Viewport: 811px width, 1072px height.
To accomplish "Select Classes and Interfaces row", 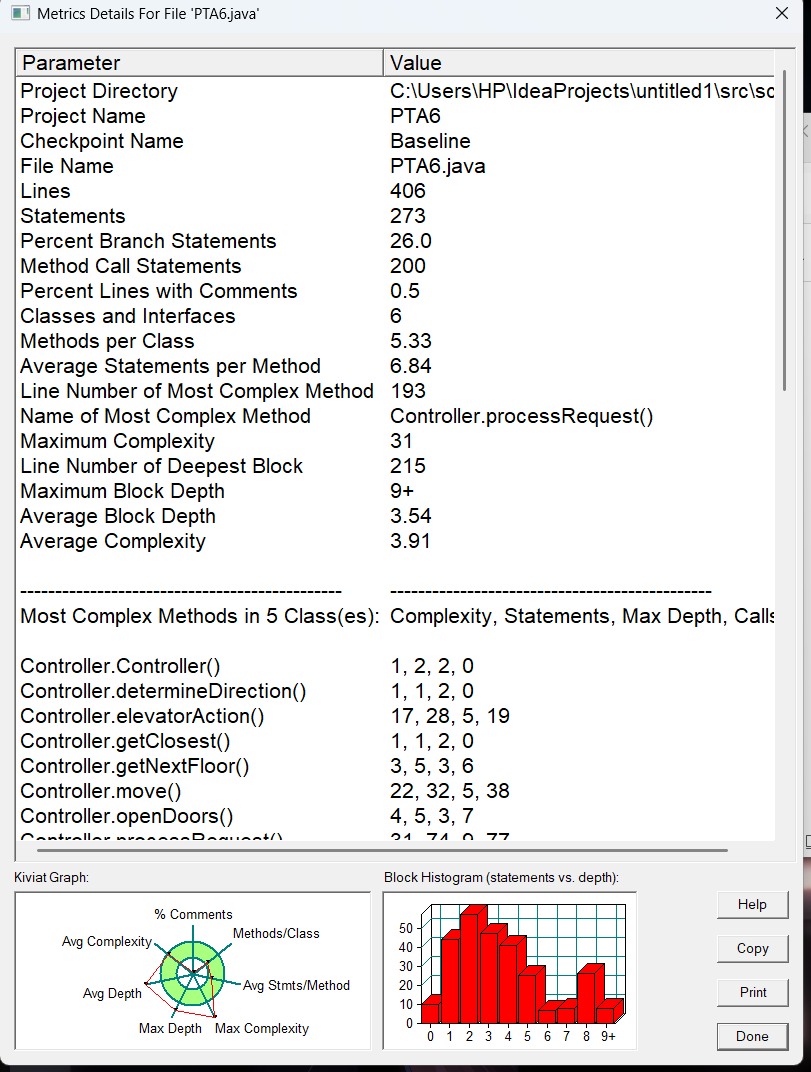I will tap(395, 316).
